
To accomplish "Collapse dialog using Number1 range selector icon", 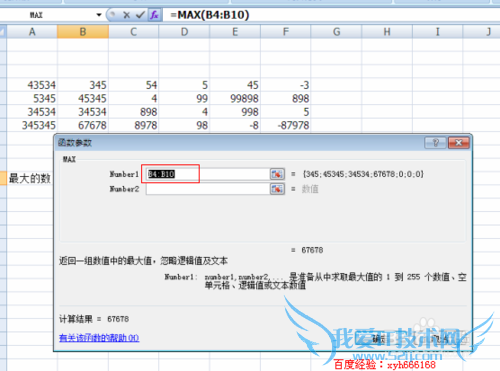I will (x=277, y=174).
